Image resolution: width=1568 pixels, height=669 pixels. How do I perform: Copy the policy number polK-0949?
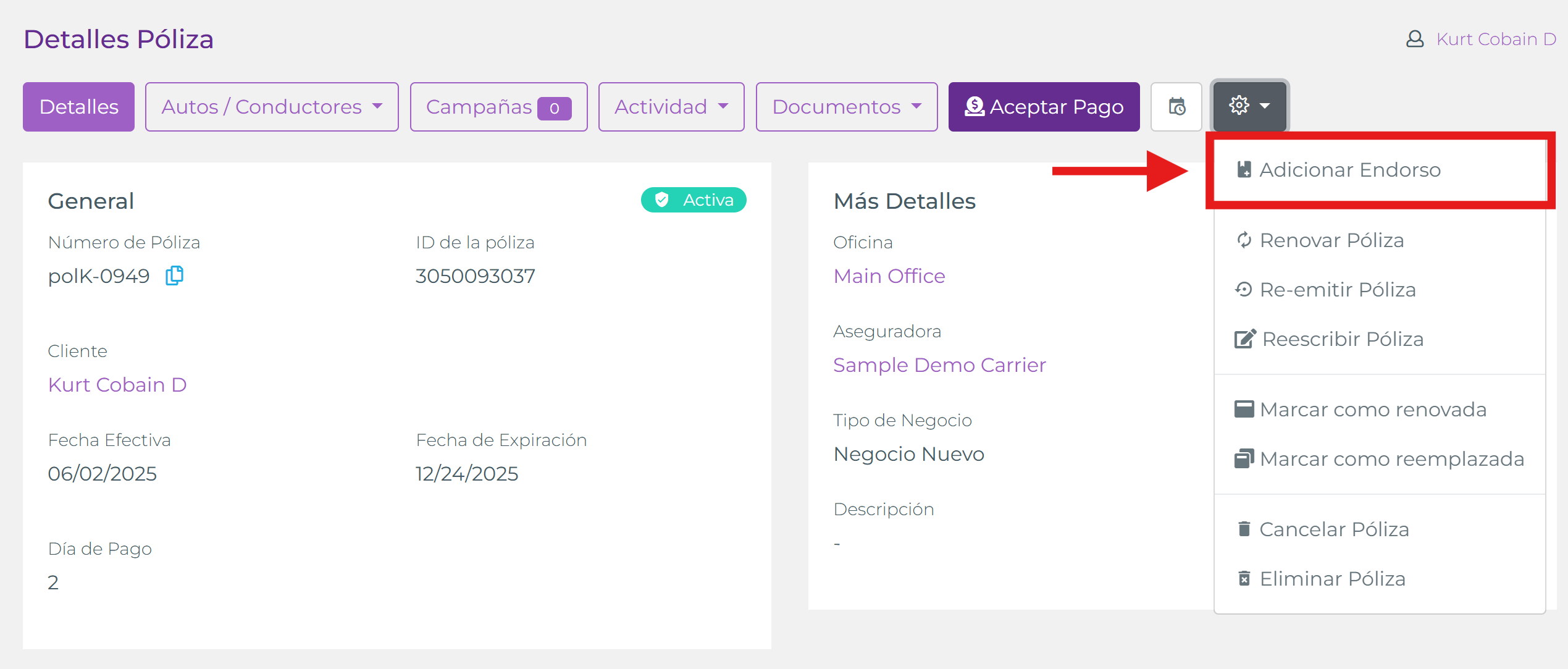174,276
